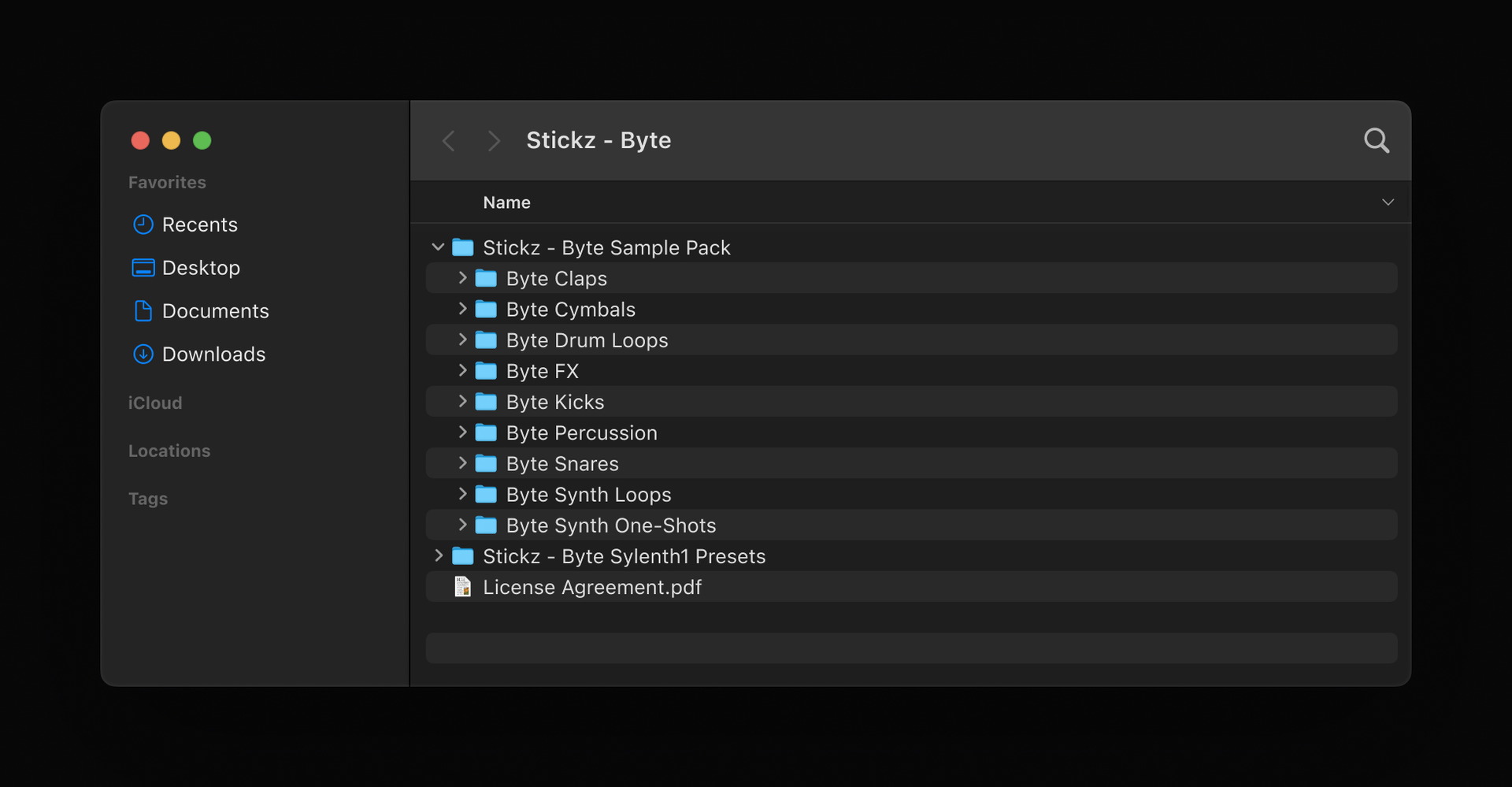Viewport: 1512px width, 787px height.
Task: Expand the Stickz - Byte Sylenth1 Presets folder
Action: tap(439, 555)
